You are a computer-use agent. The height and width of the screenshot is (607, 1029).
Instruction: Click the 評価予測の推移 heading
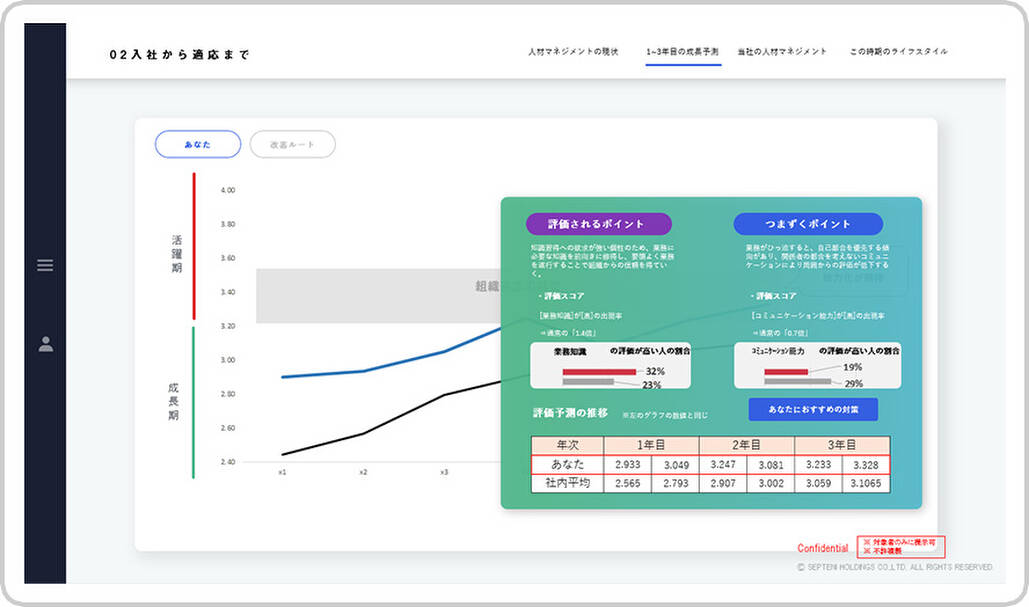pyautogui.click(x=570, y=413)
